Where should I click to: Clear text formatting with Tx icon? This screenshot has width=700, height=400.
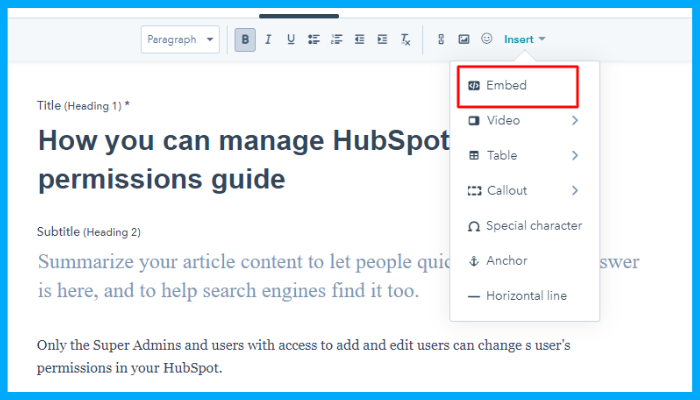tap(405, 40)
